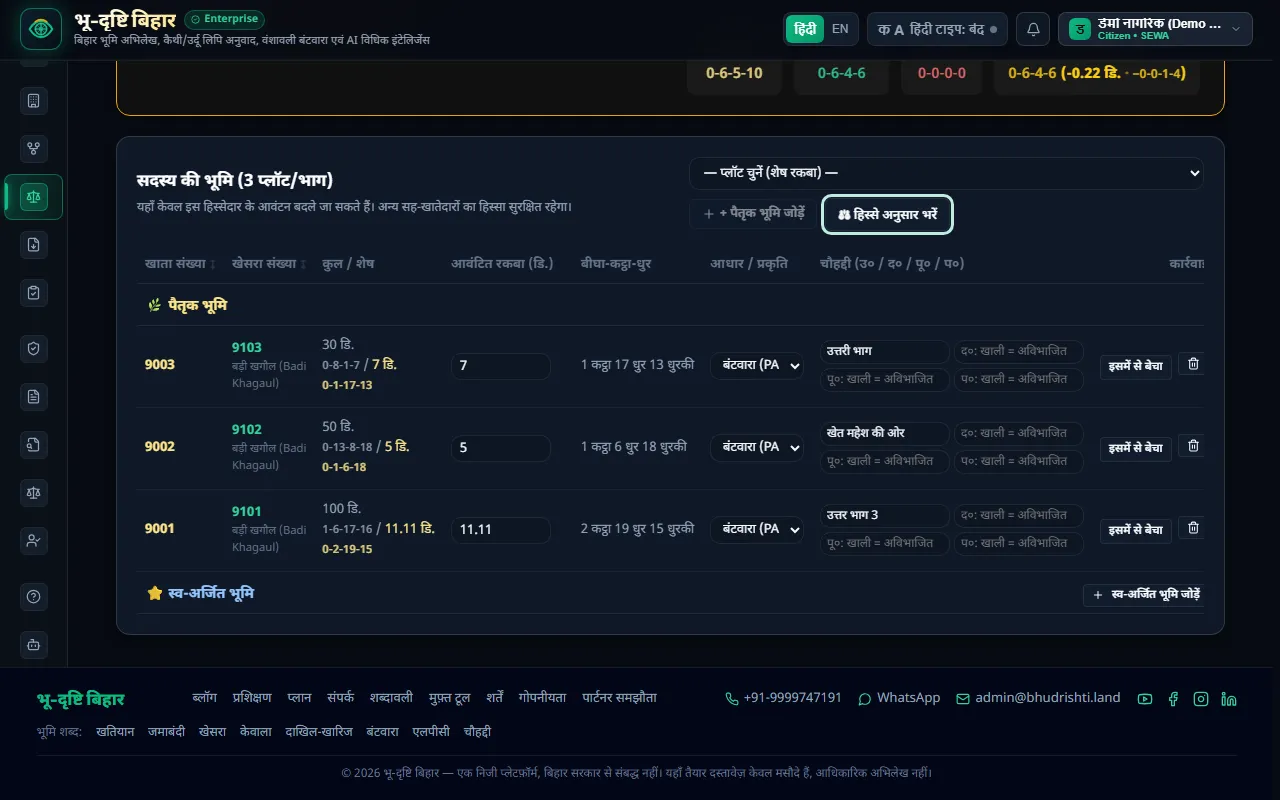
Task: Open the text document sidebar icon
Action: (x=34, y=397)
